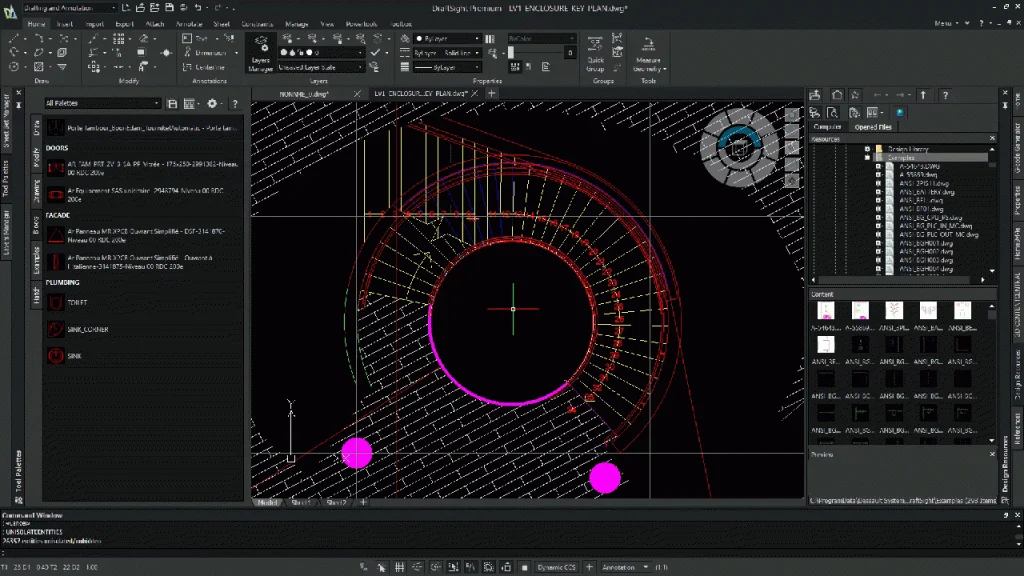Toggle Grid display in status bar
1024x576 pixels.
tap(400, 567)
